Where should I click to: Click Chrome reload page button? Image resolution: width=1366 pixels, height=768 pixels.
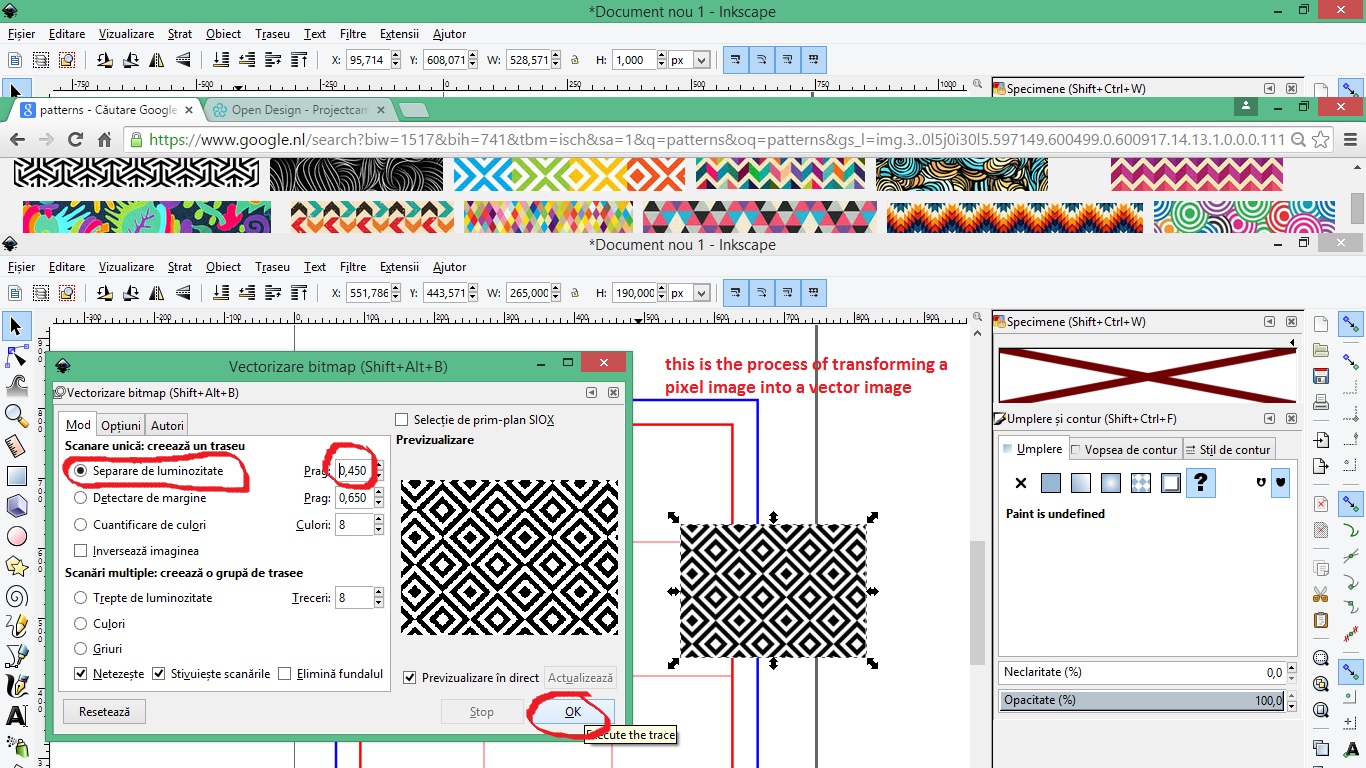pyautogui.click(x=75, y=140)
